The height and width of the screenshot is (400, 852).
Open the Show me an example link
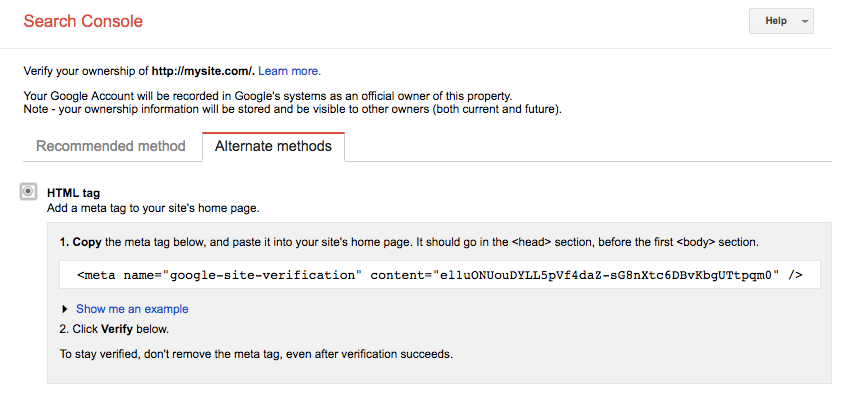(132, 309)
